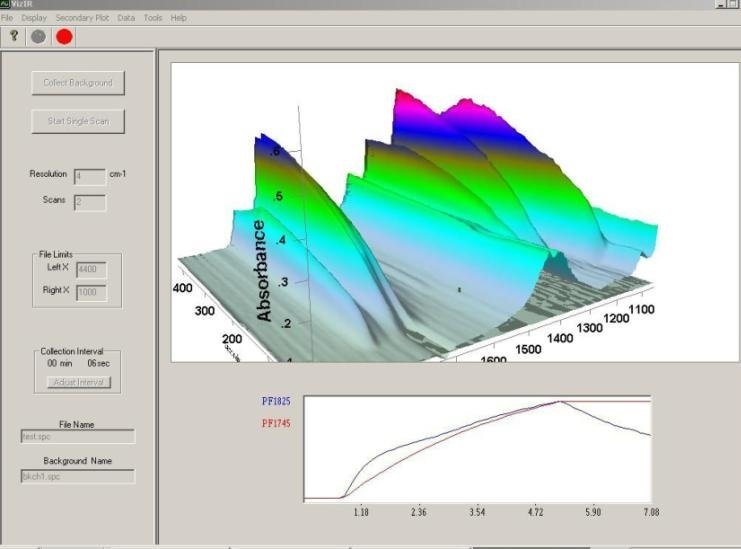Click the Resolution input field
Viewport: 741px width, 549px height.
[89, 176]
